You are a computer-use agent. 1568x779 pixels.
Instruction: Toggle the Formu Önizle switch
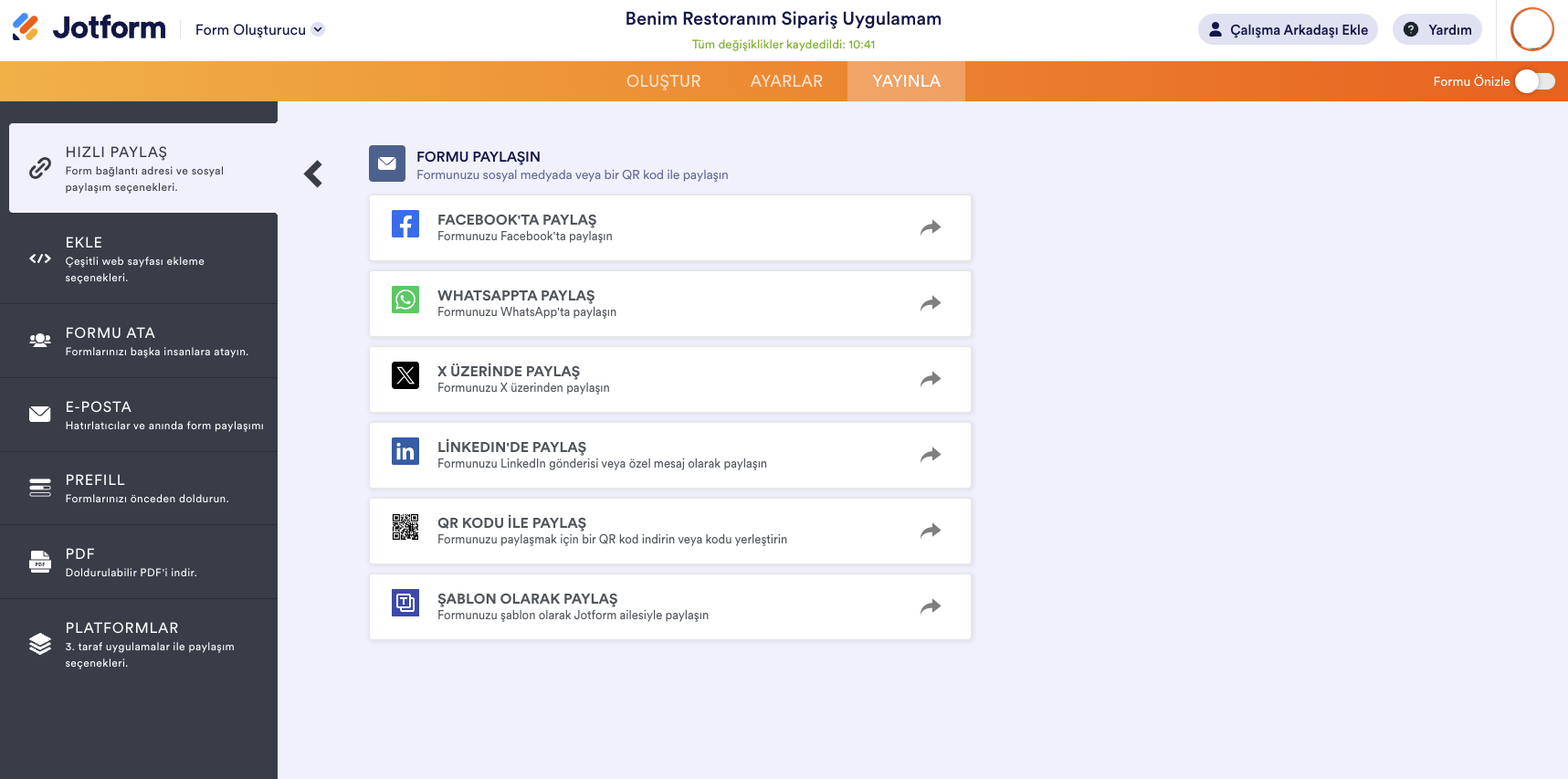pyautogui.click(x=1534, y=81)
